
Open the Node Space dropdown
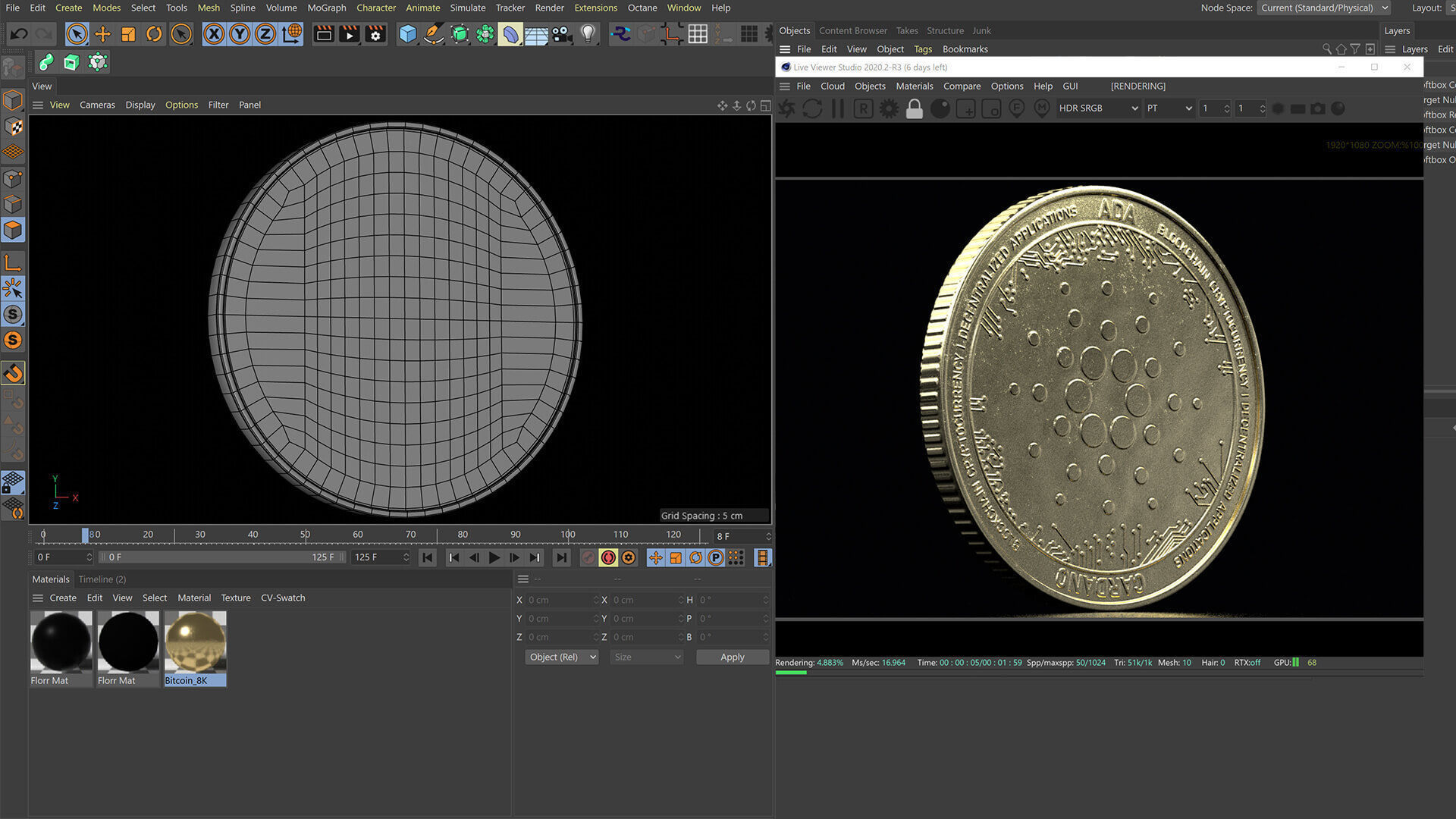pyautogui.click(x=1324, y=8)
